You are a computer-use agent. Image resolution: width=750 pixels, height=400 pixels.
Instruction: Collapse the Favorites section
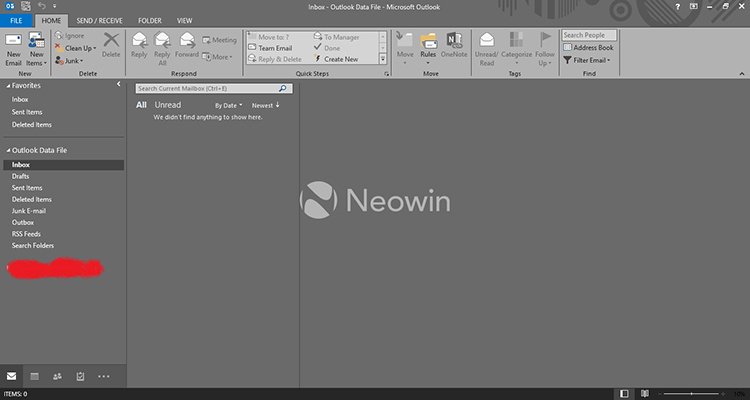[x=8, y=86]
